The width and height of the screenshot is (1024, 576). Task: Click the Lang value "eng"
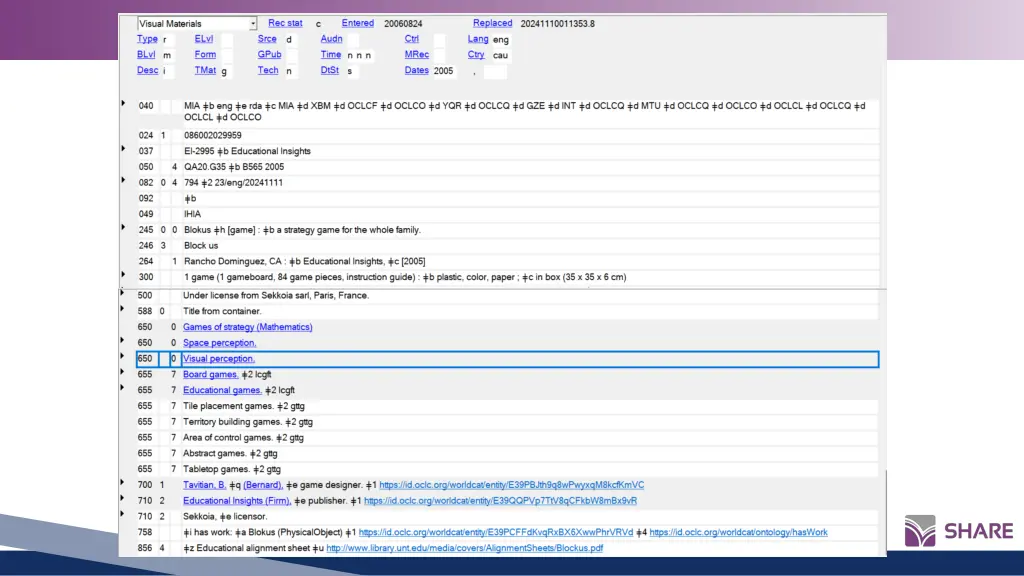click(501, 39)
